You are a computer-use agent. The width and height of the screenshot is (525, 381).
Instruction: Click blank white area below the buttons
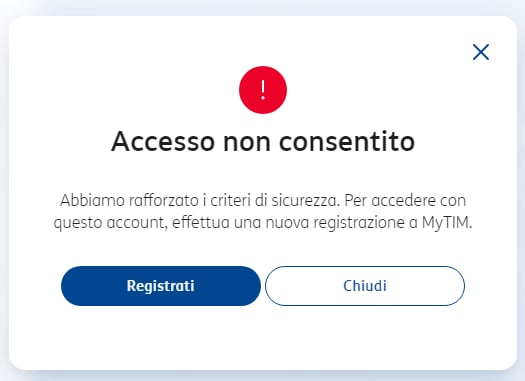coord(263,338)
